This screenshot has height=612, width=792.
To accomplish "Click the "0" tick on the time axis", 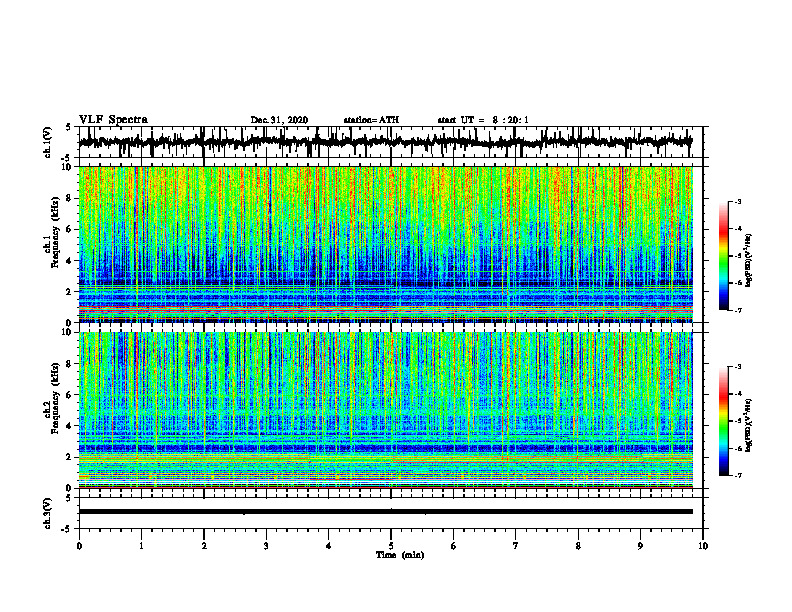I will coord(79,546).
